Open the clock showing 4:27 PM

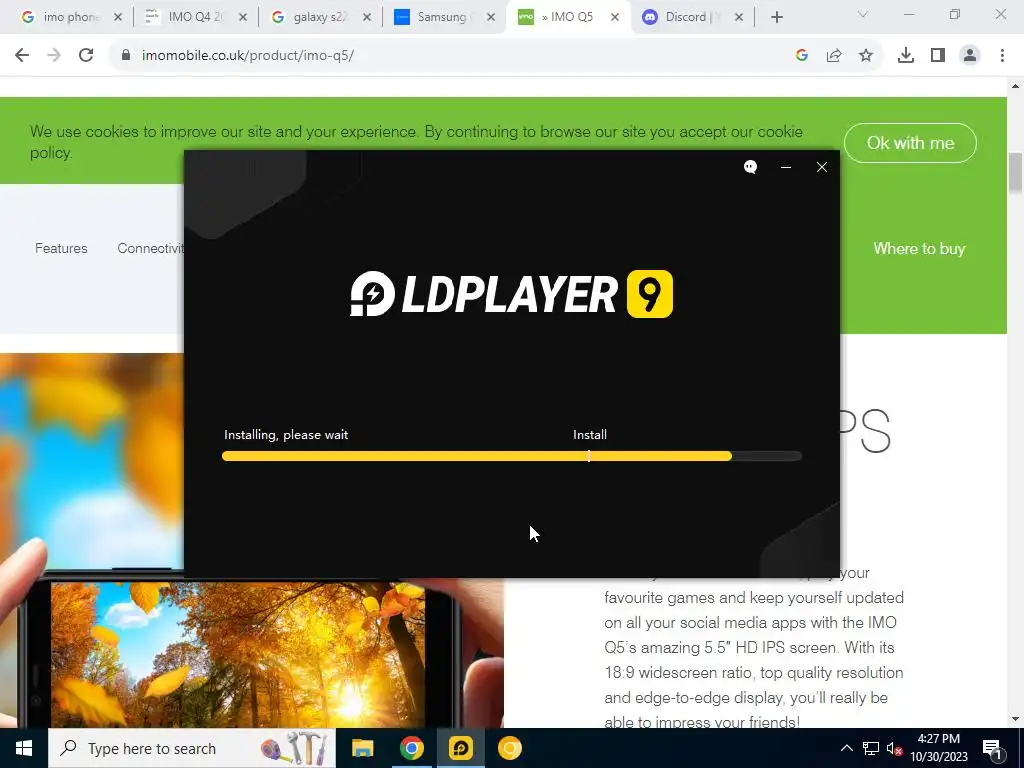[x=939, y=748]
